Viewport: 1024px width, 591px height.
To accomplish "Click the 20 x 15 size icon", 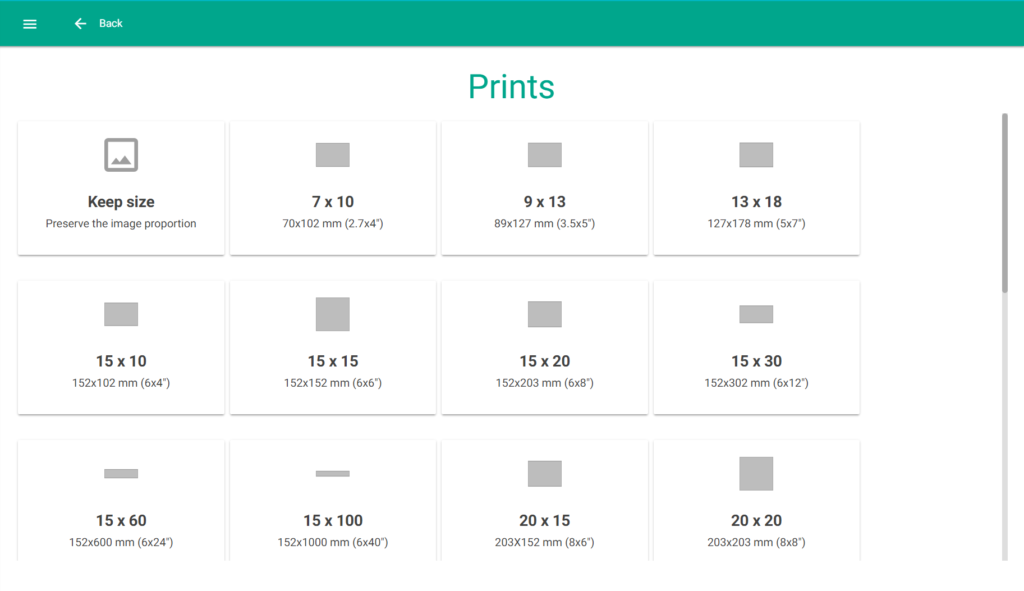I will (545, 473).
